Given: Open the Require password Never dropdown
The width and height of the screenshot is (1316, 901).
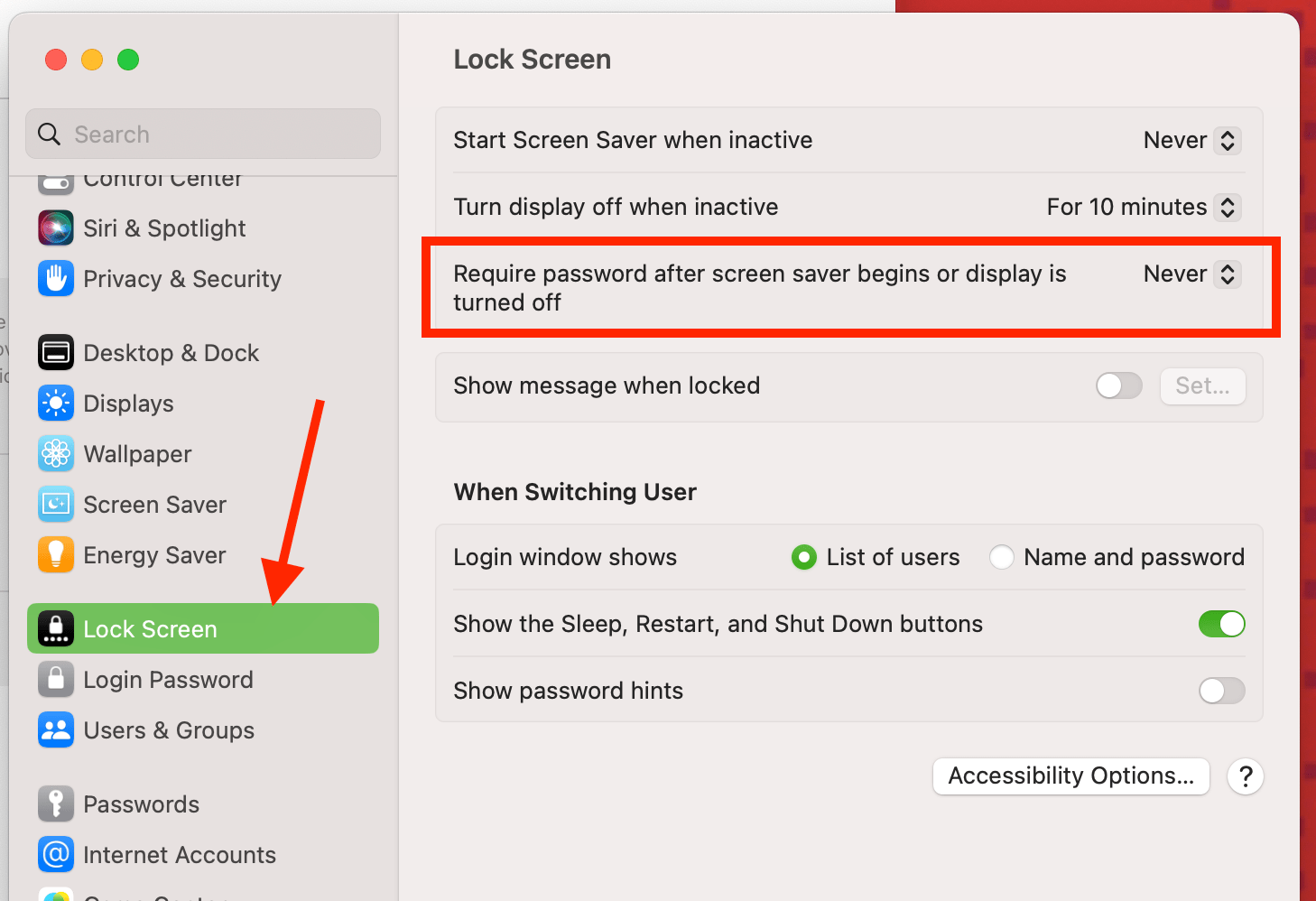Looking at the screenshot, I should [x=1228, y=274].
